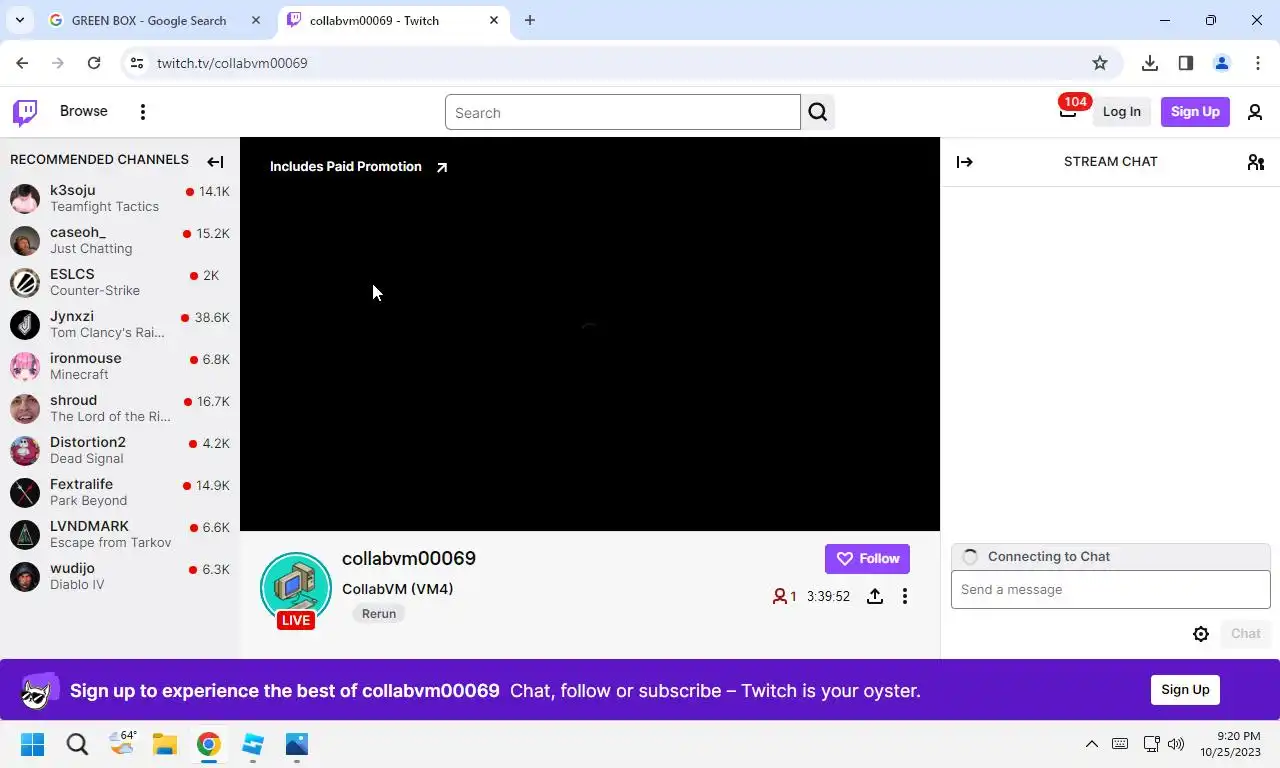
Task: Open caseoh_ recommended channel
Action: click(x=120, y=240)
